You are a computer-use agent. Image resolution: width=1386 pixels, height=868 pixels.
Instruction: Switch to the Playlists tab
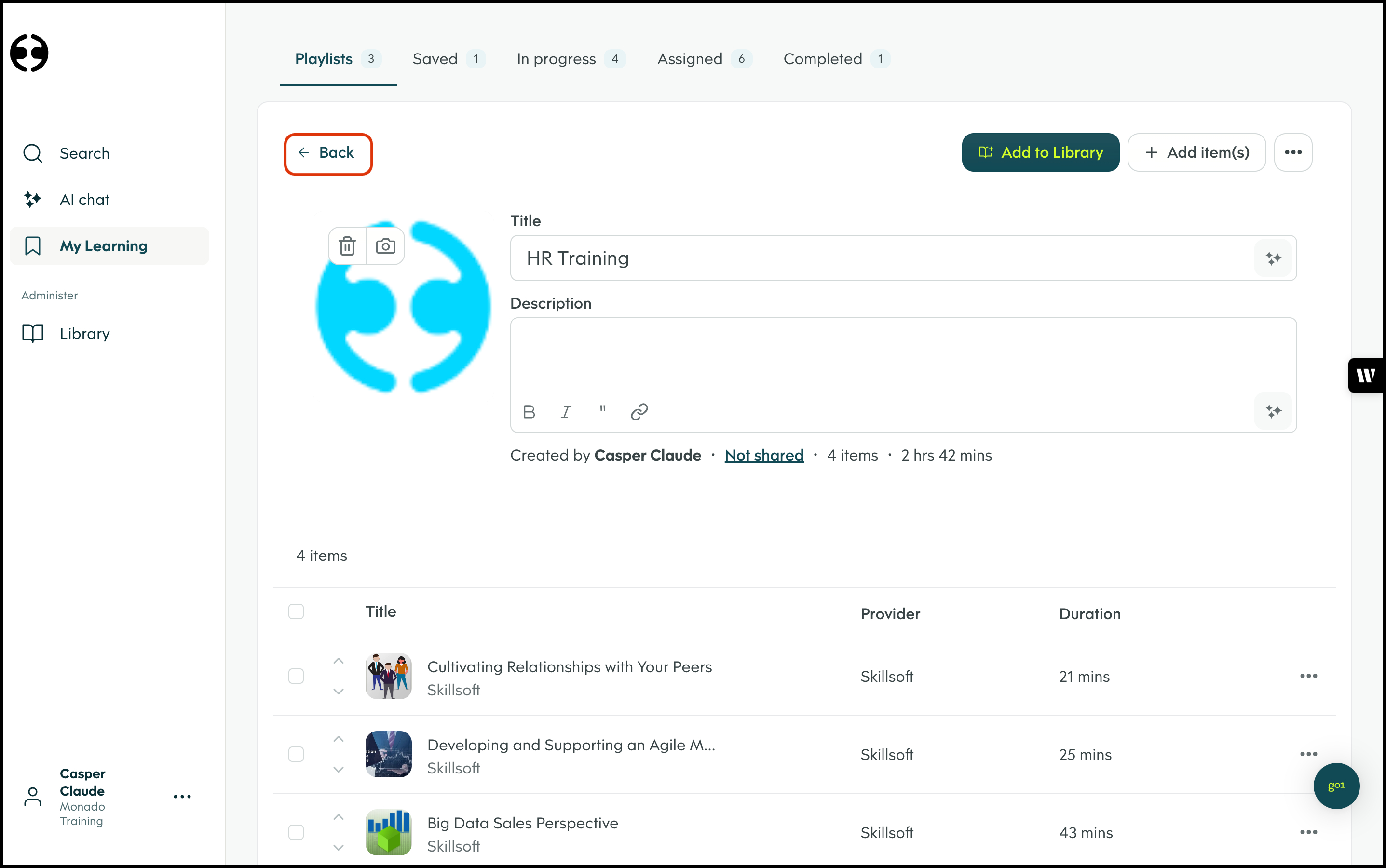(x=338, y=58)
